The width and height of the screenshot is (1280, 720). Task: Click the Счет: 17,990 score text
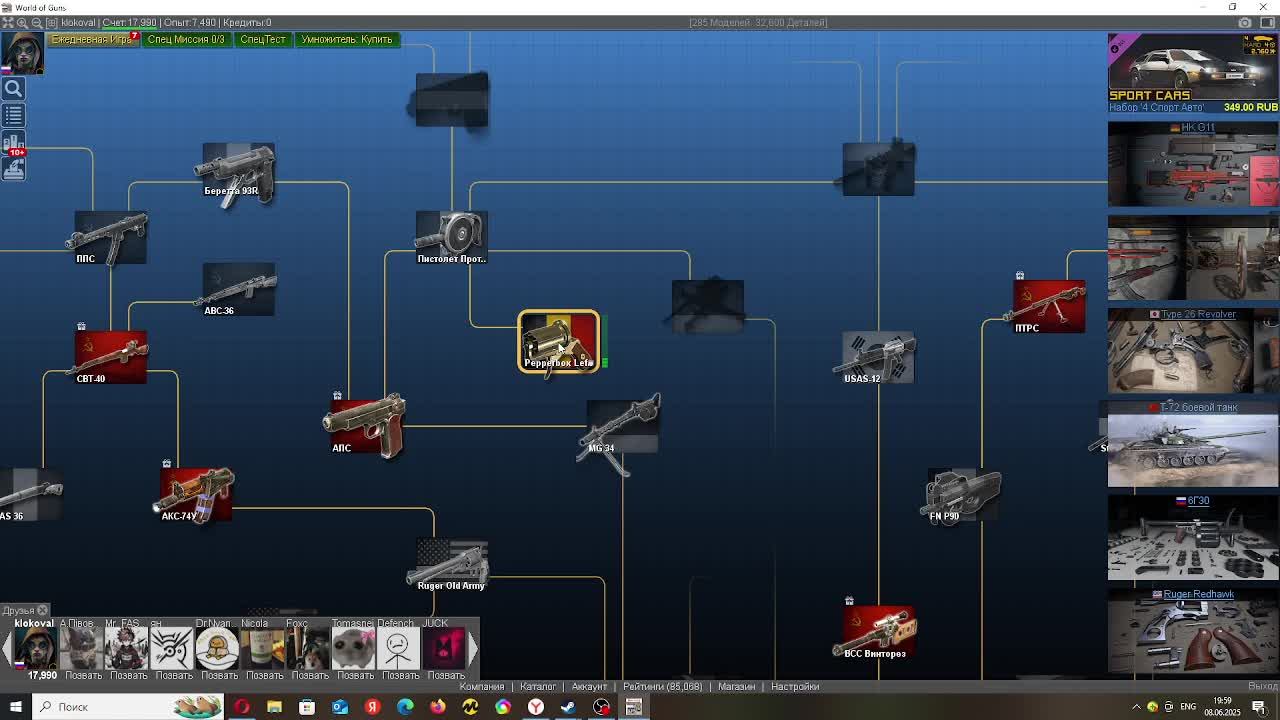(128, 22)
